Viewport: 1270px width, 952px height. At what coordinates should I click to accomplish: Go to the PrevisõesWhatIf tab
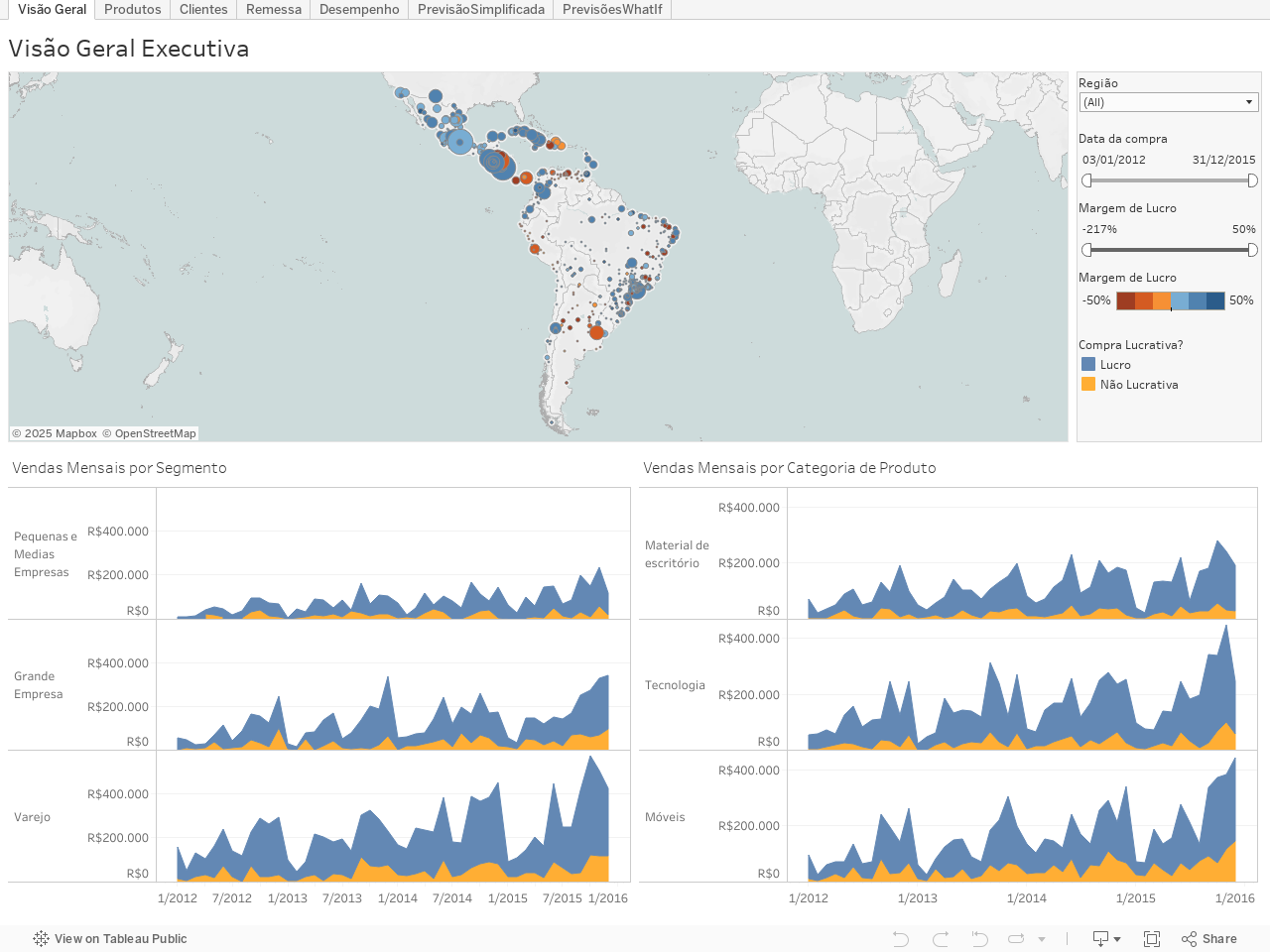coord(612,9)
